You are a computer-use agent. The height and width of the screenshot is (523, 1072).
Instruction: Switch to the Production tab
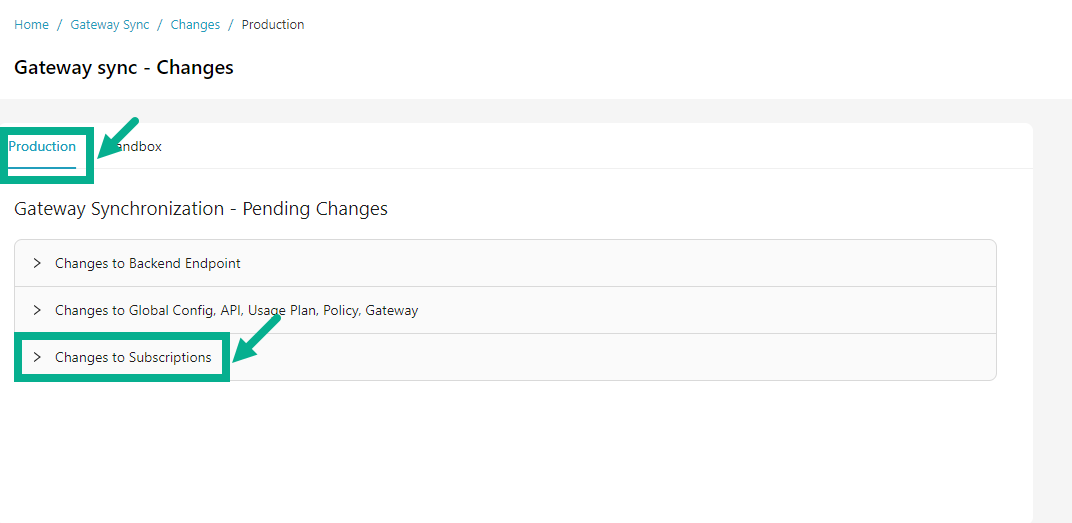click(42, 147)
